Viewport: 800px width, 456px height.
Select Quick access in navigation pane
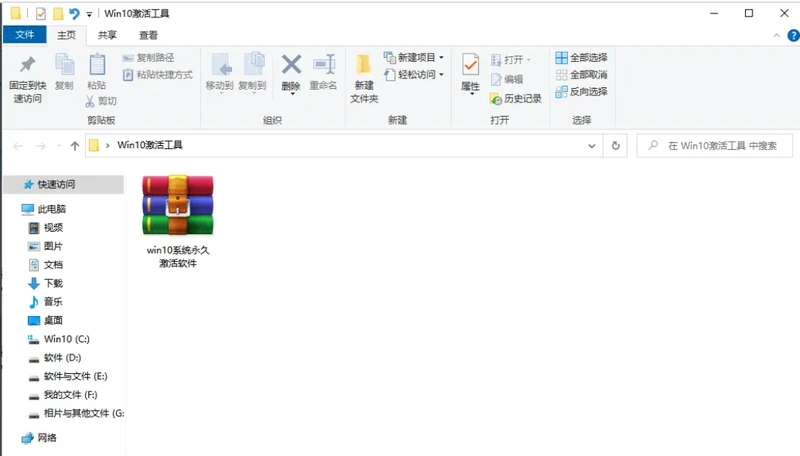click(x=63, y=184)
